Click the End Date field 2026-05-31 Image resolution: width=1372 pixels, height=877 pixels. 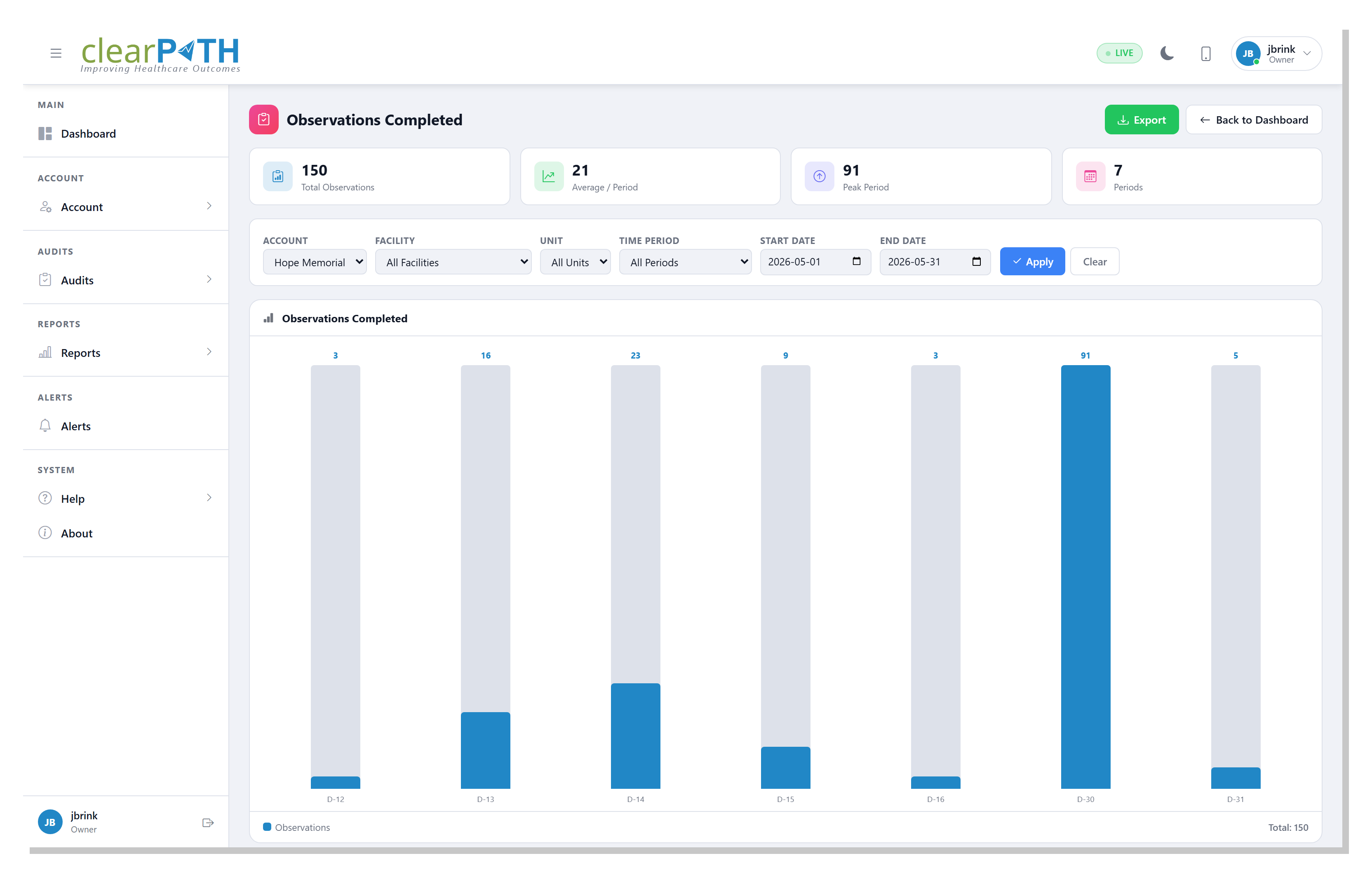pos(935,262)
